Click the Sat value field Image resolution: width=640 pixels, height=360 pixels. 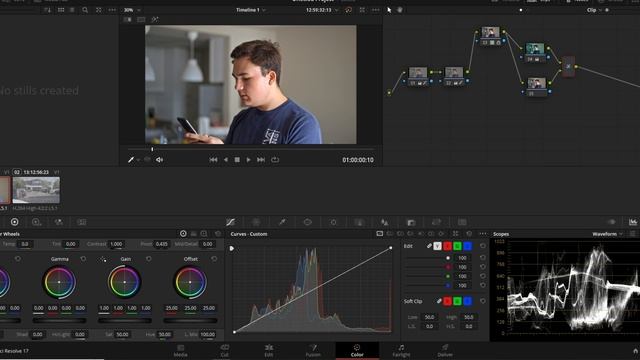pyautogui.click(x=122, y=334)
